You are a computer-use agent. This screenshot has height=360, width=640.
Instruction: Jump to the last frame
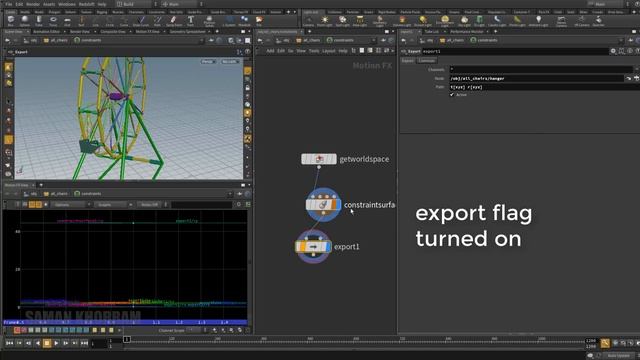coord(84,343)
